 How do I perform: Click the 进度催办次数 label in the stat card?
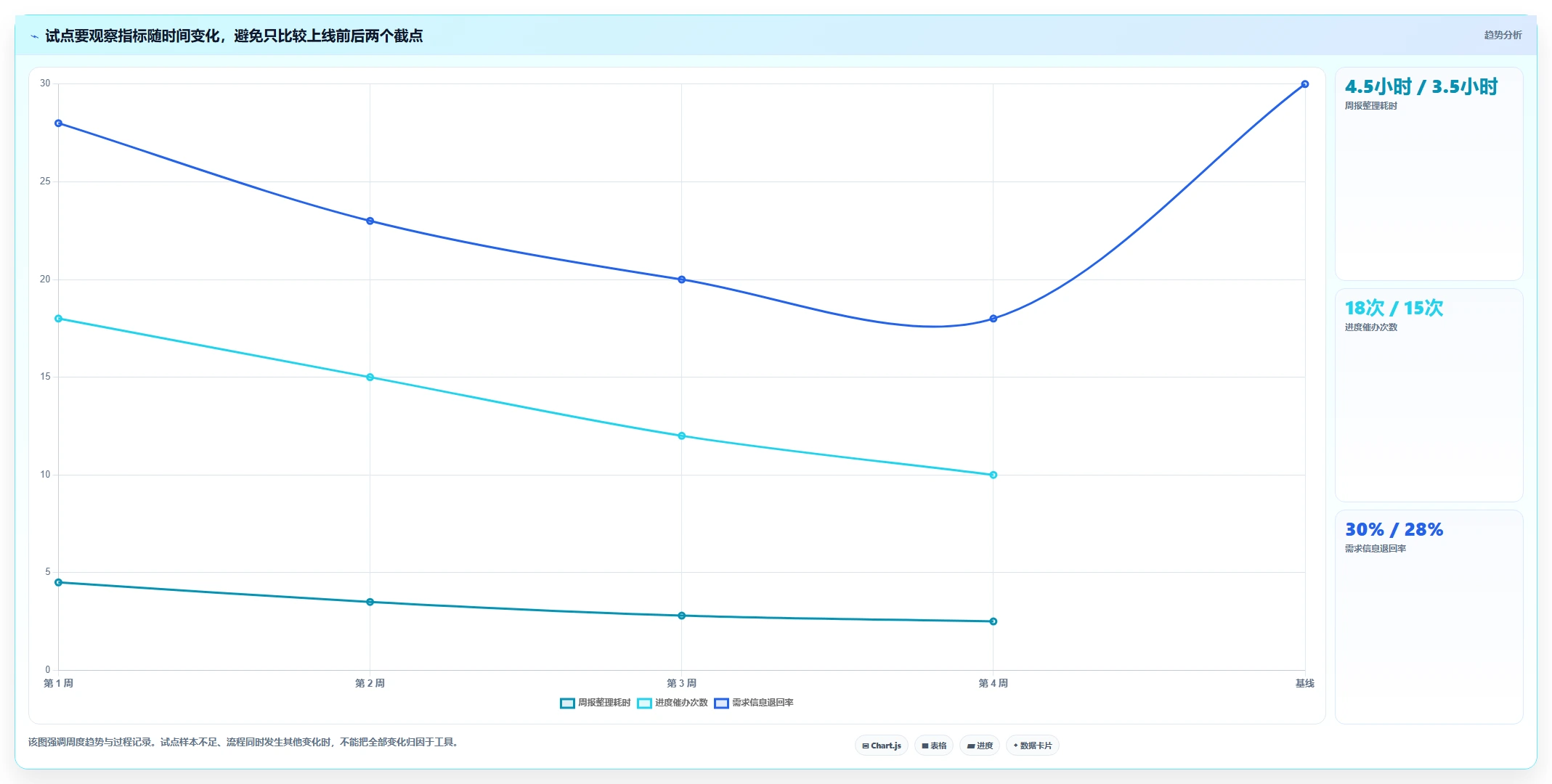(x=1370, y=327)
